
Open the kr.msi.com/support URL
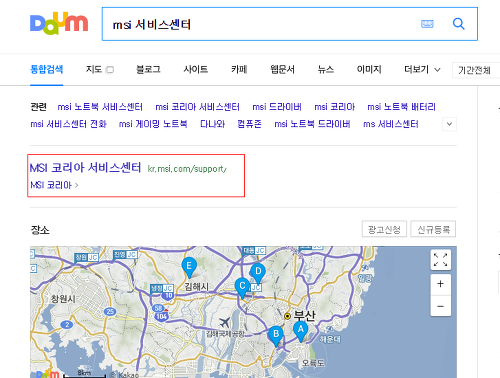click(187, 169)
